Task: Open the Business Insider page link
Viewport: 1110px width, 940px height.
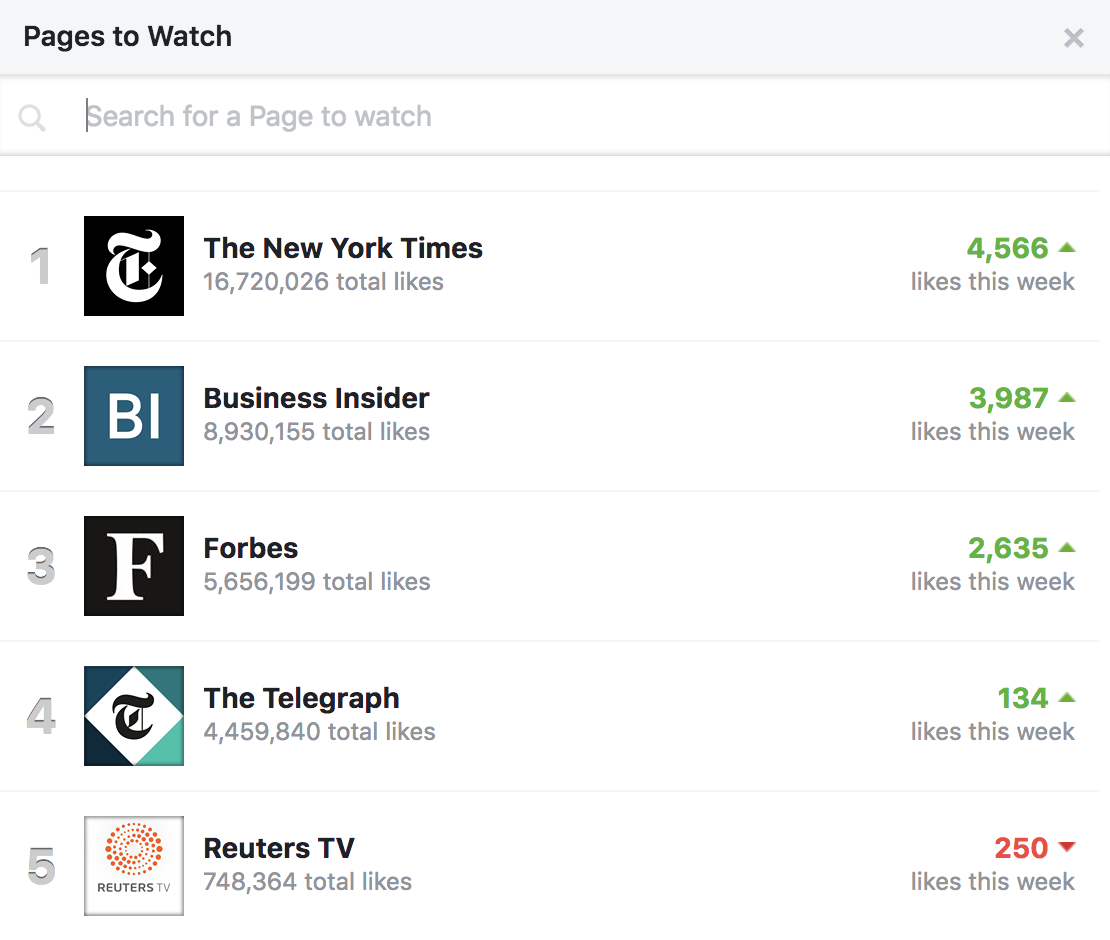Action: pyautogui.click(x=316, y=398)
